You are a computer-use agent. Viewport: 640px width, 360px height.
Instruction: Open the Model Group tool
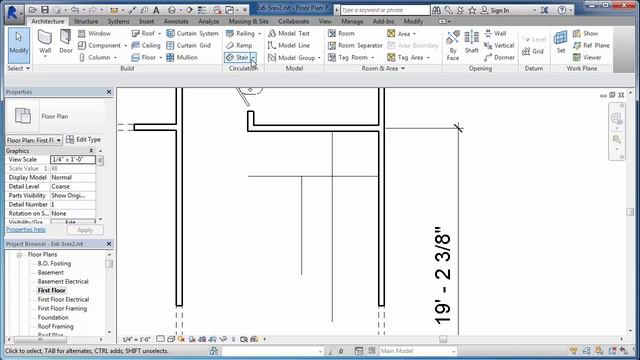291,58
